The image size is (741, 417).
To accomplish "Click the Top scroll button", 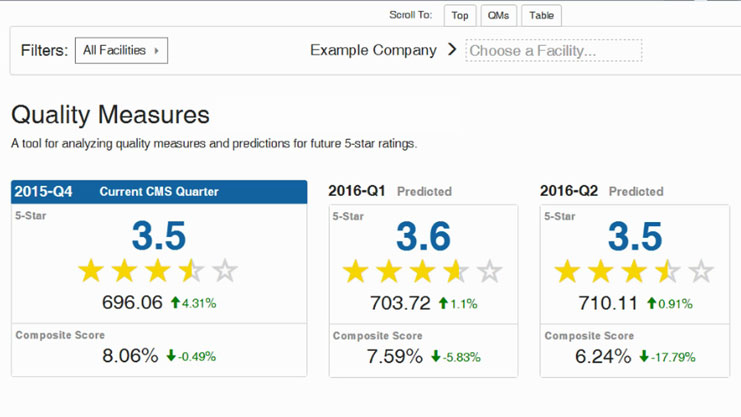I will 459,15.
